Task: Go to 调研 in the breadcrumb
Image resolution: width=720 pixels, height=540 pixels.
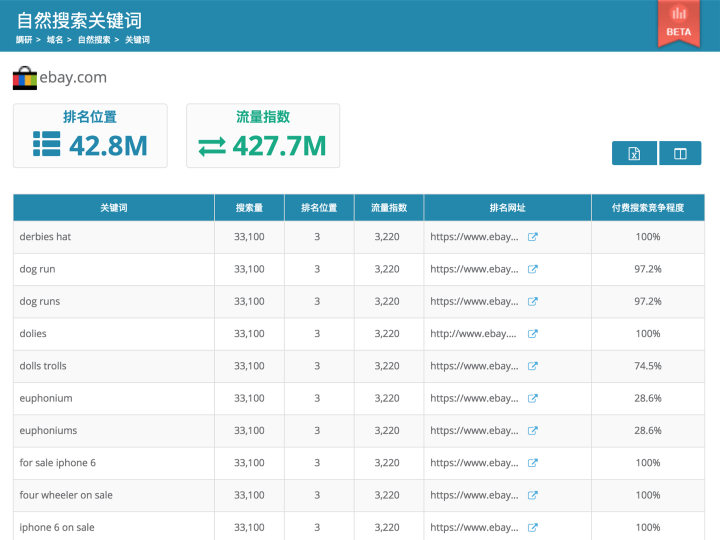Action: pyautogui.click(x=24, y=40)
